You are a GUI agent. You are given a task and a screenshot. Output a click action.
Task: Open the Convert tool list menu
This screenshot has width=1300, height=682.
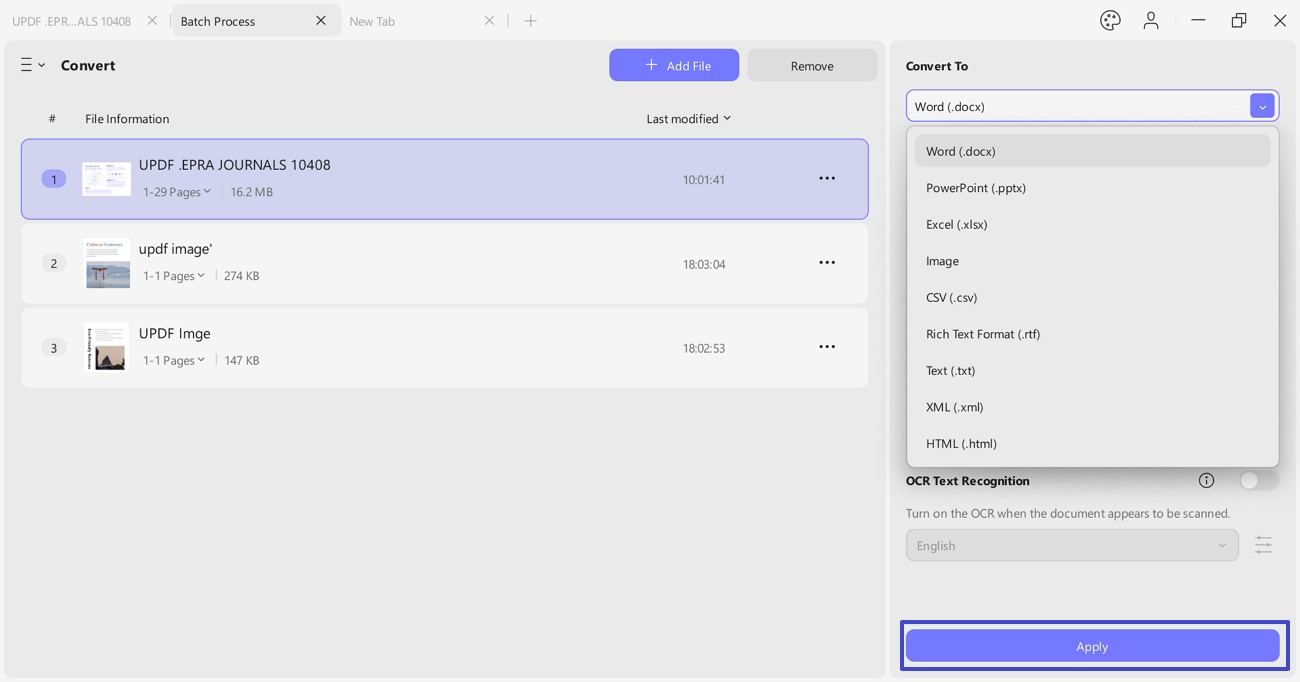(x=32, y=65)
